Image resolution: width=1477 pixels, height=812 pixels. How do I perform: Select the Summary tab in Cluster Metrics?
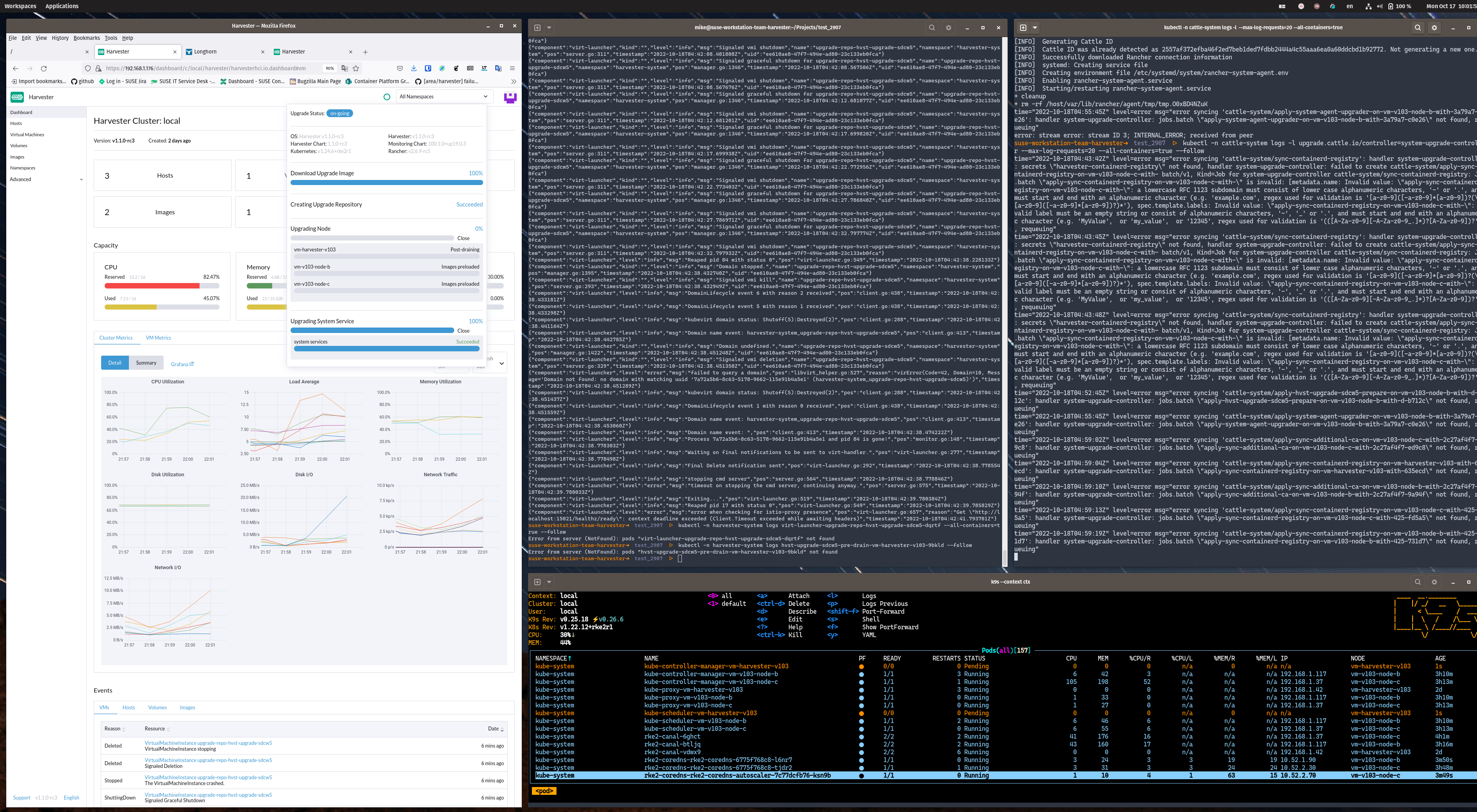click(x=146, y=362)
